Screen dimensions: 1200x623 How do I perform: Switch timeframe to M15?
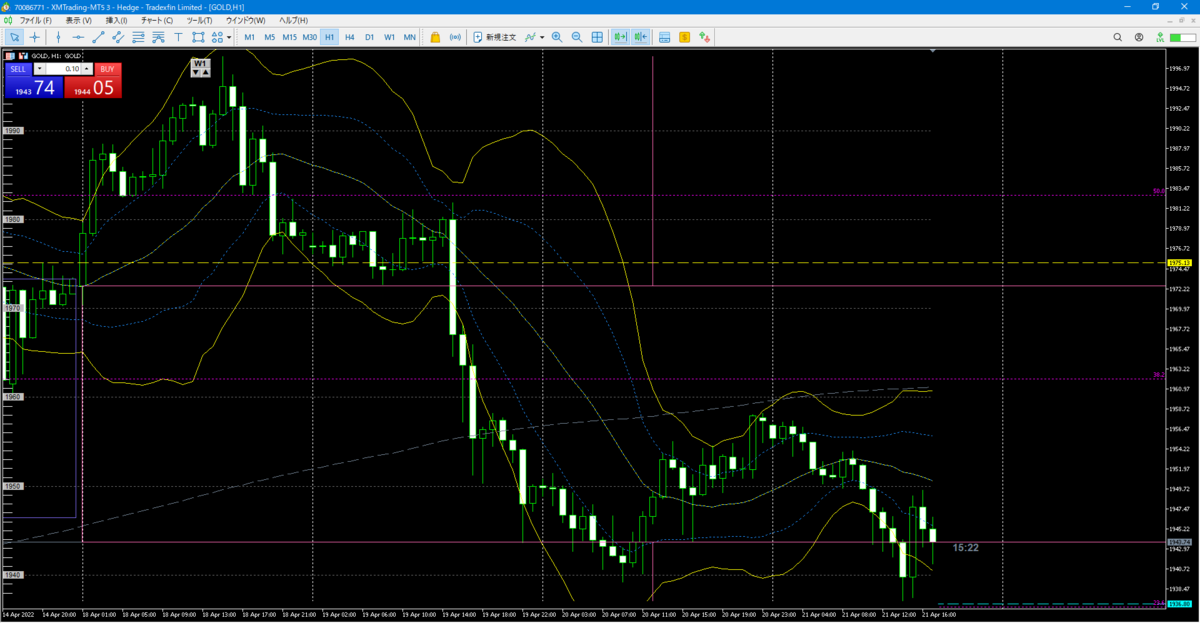(x=289, y=37)
